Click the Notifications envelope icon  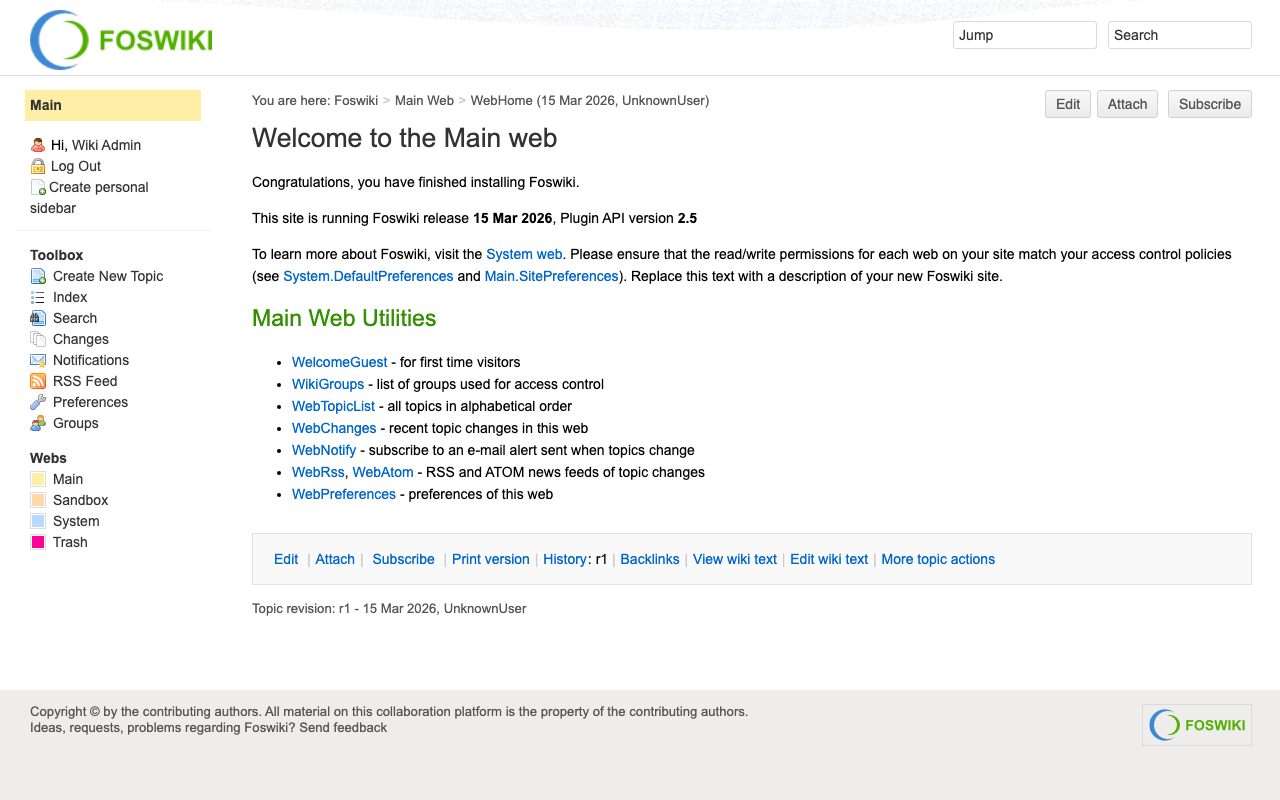(x=38, y=360)
